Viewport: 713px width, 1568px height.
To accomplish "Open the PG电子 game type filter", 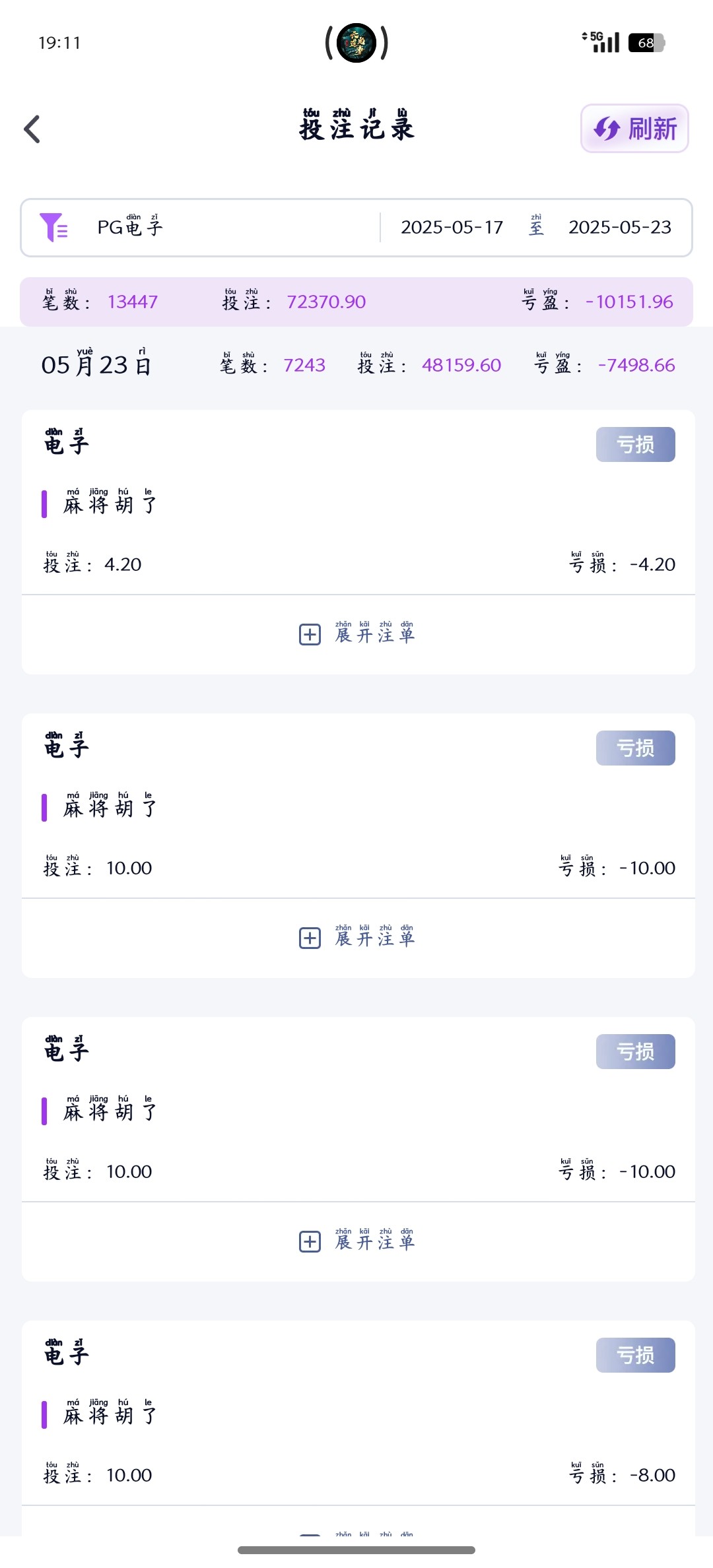I will pyautogui.click(x=130, y=228).
